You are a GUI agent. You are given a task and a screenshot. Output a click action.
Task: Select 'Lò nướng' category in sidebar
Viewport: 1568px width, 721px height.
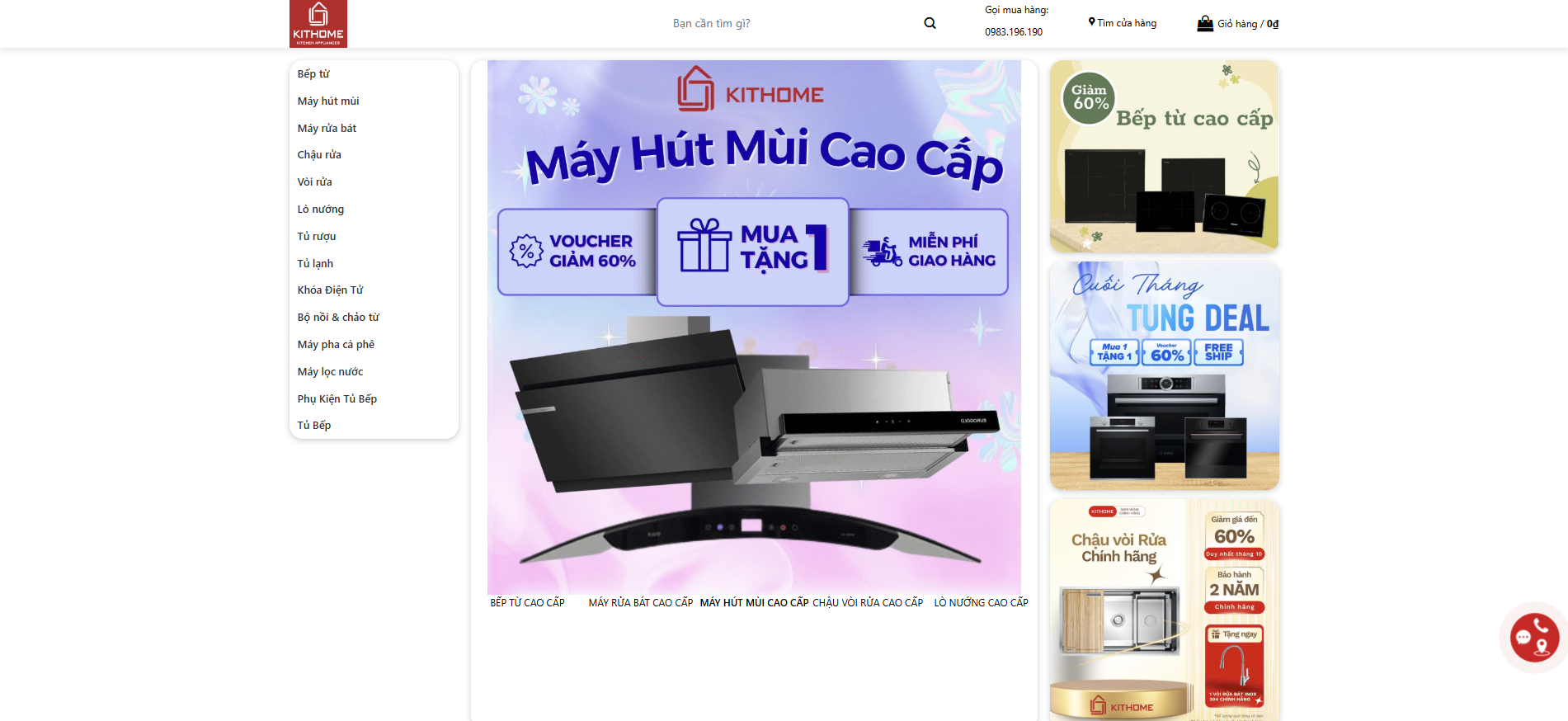tap(321, 210)
